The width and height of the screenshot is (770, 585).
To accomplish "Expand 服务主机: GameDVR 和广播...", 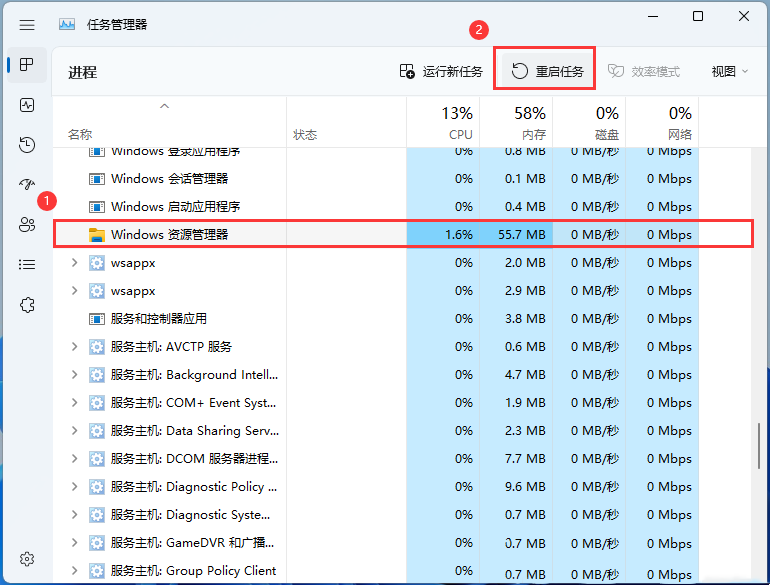I will 75,543.
